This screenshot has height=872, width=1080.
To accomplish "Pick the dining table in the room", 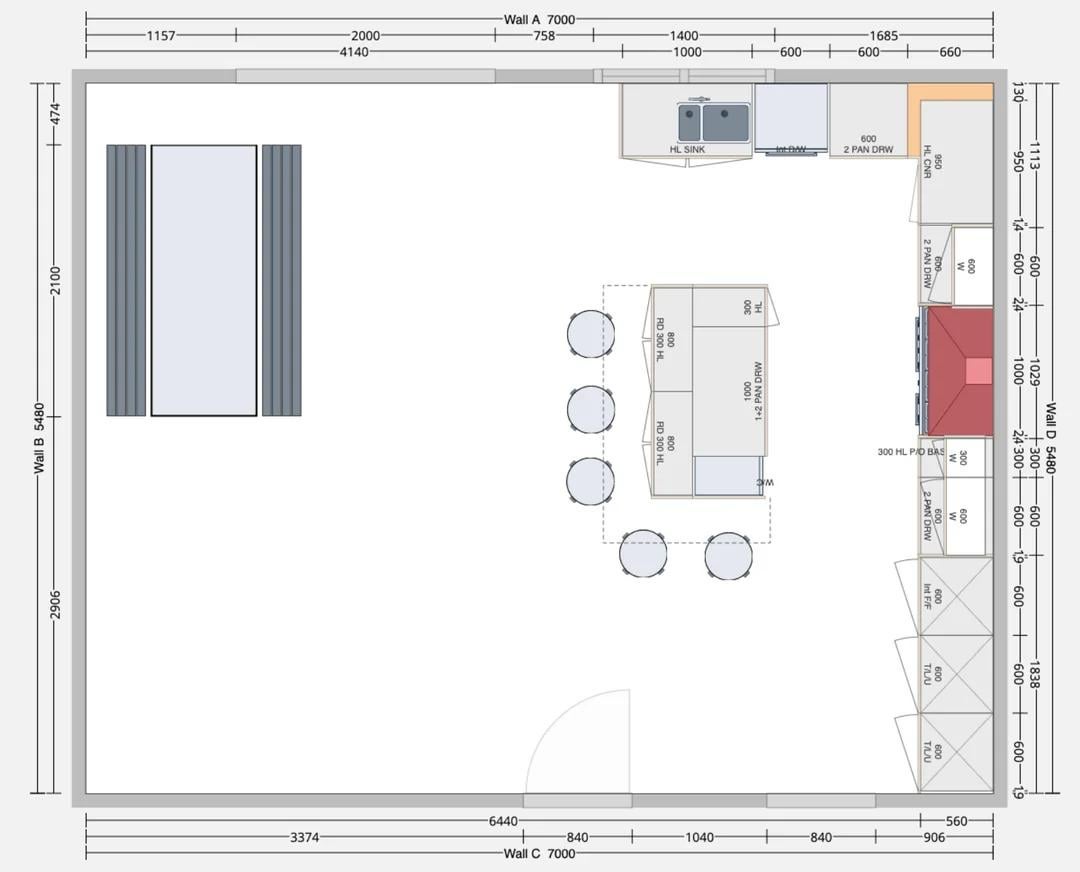I will point(204,280).
